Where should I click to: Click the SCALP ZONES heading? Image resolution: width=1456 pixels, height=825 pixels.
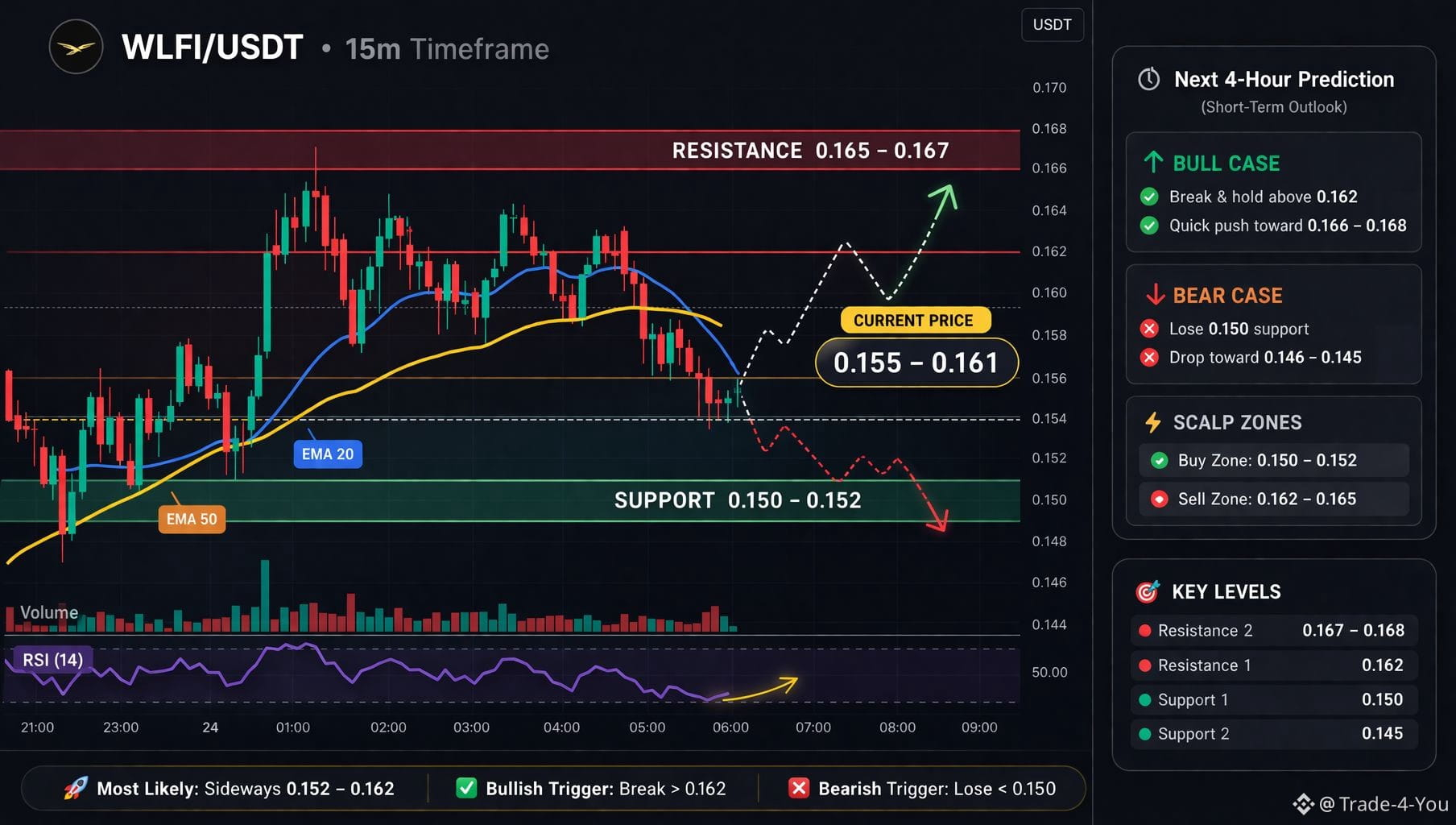coord(1237,422)
